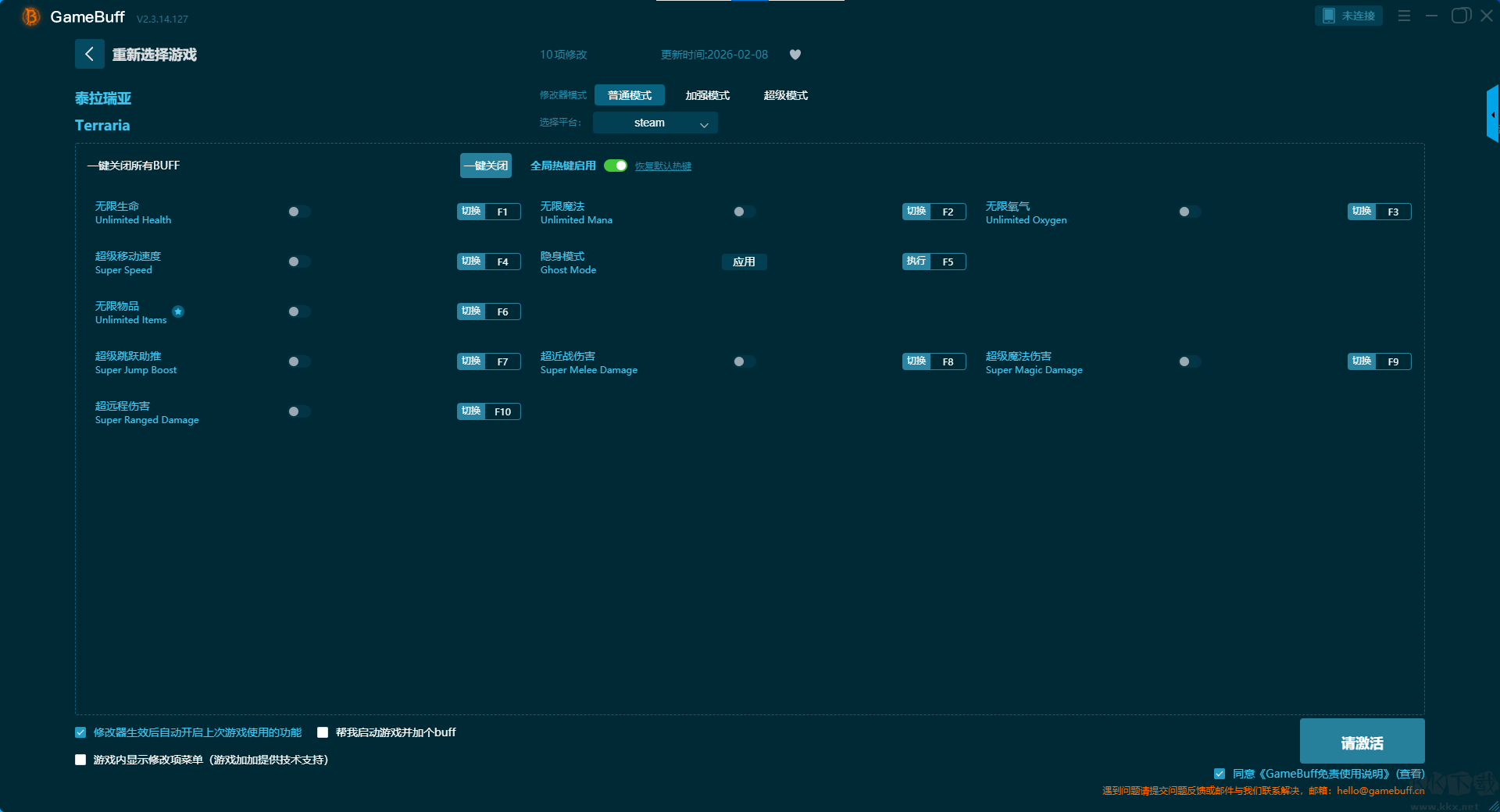
Task: Click restore default hotkeys link
Action: coord(662,166)
